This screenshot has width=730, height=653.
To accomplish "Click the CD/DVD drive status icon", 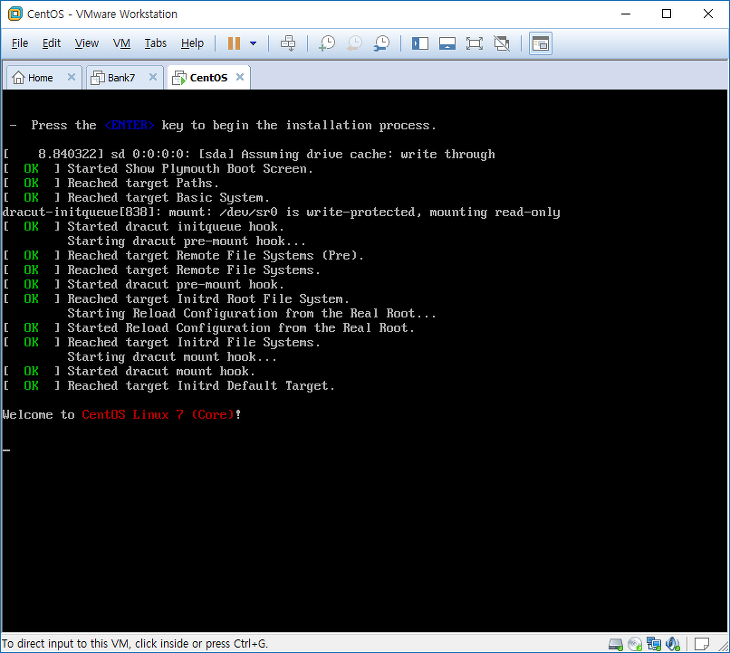I will click(635, 644).
